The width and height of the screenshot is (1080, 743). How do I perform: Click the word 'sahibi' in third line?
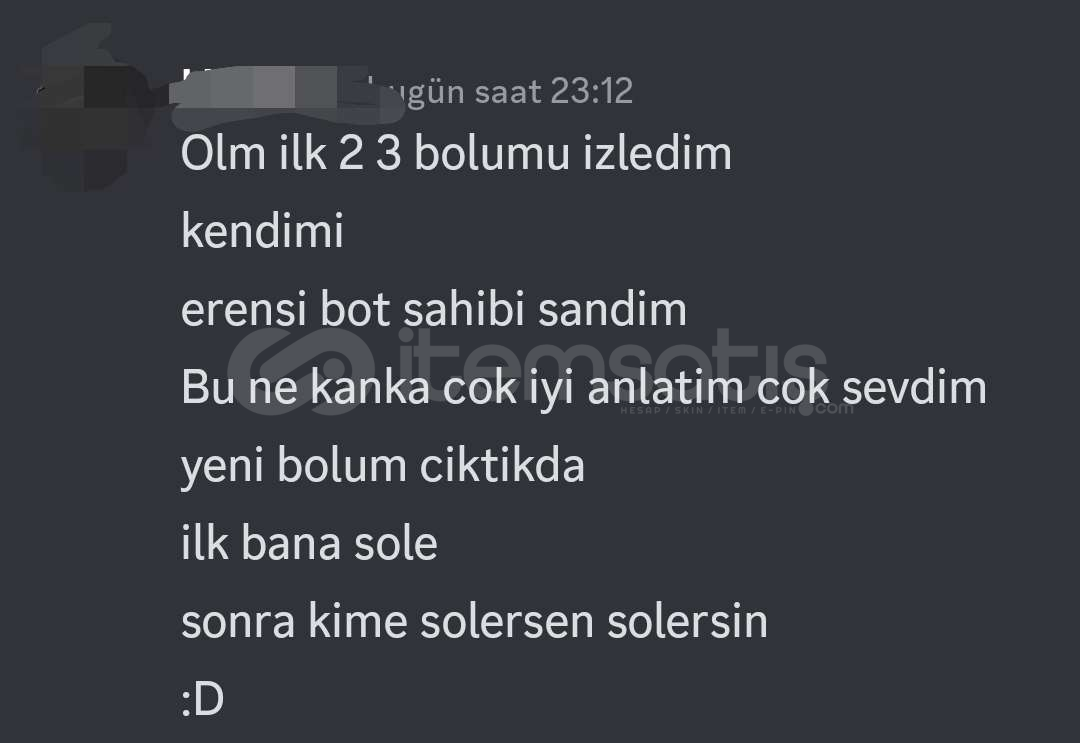464,309
